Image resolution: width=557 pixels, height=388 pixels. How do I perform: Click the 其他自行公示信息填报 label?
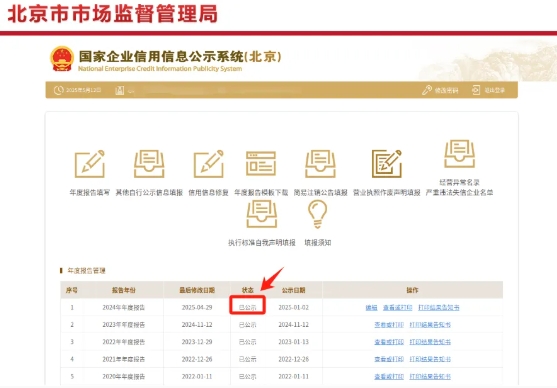pyautogui.click(x=149, y=193)
